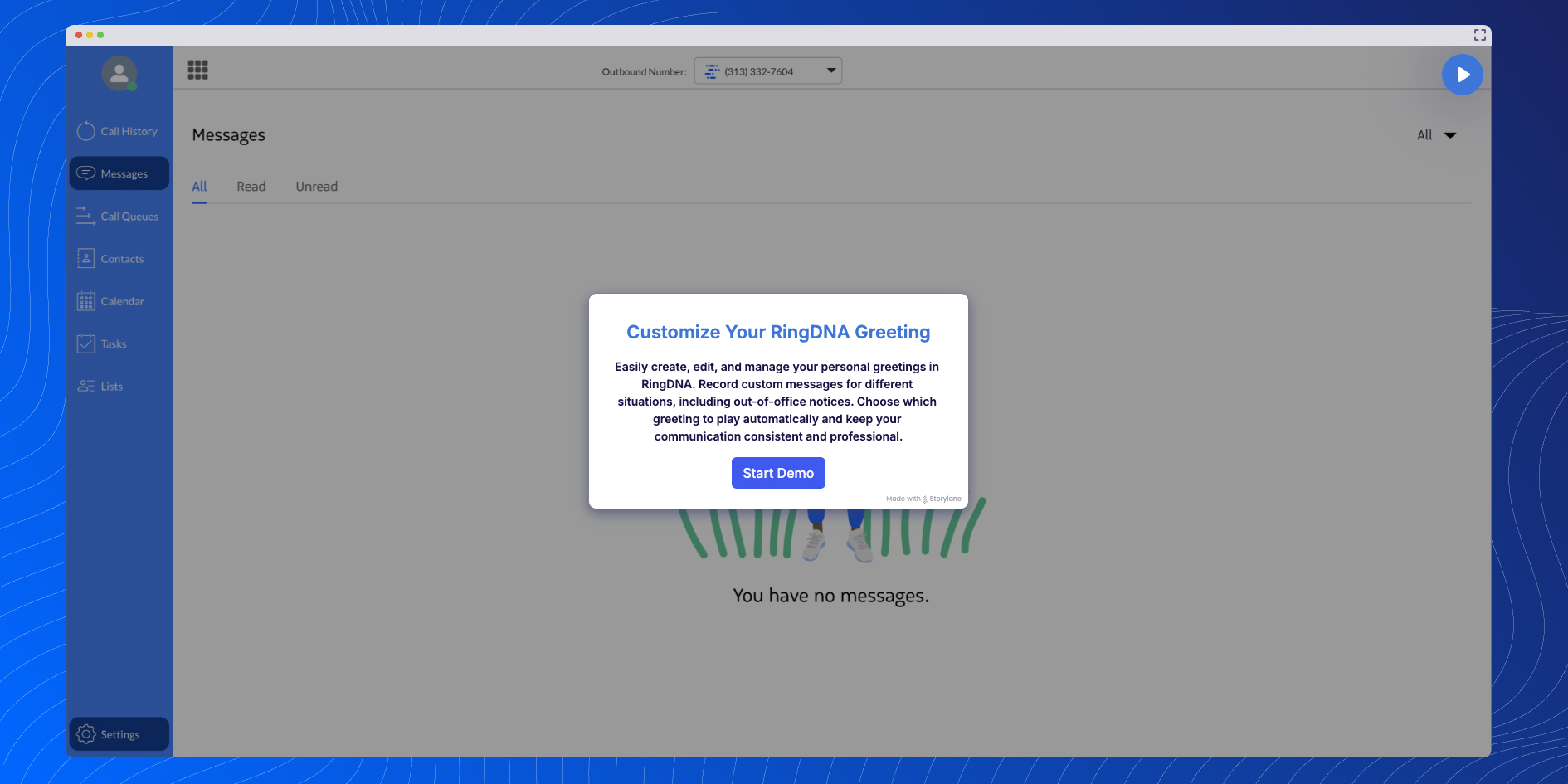The width and height of the screenshot is (1568, 784).
Task: Open Call History from the sidebar
Action: click(119, 131)
